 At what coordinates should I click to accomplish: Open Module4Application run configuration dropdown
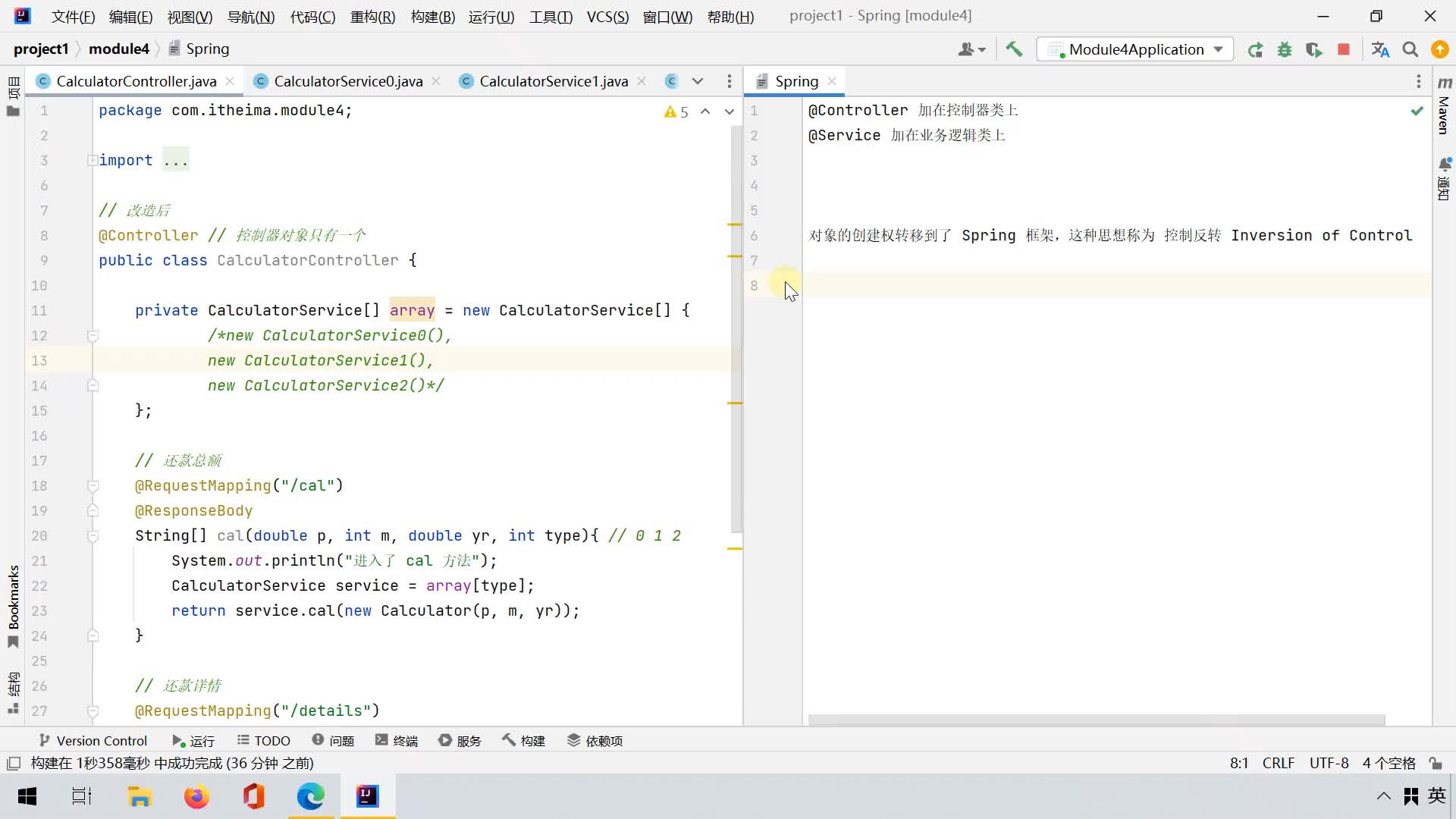click(1134, 49)
